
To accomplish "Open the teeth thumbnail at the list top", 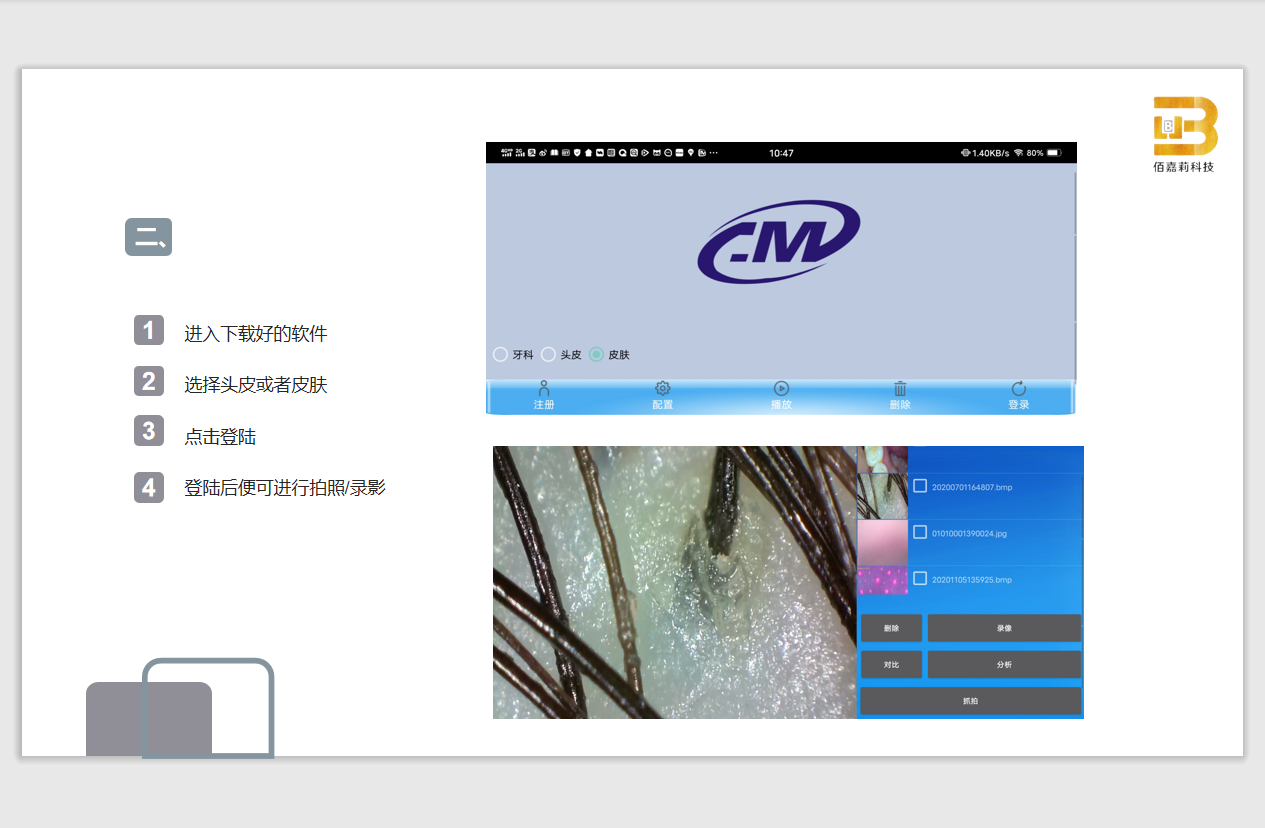I will [882, 459].
